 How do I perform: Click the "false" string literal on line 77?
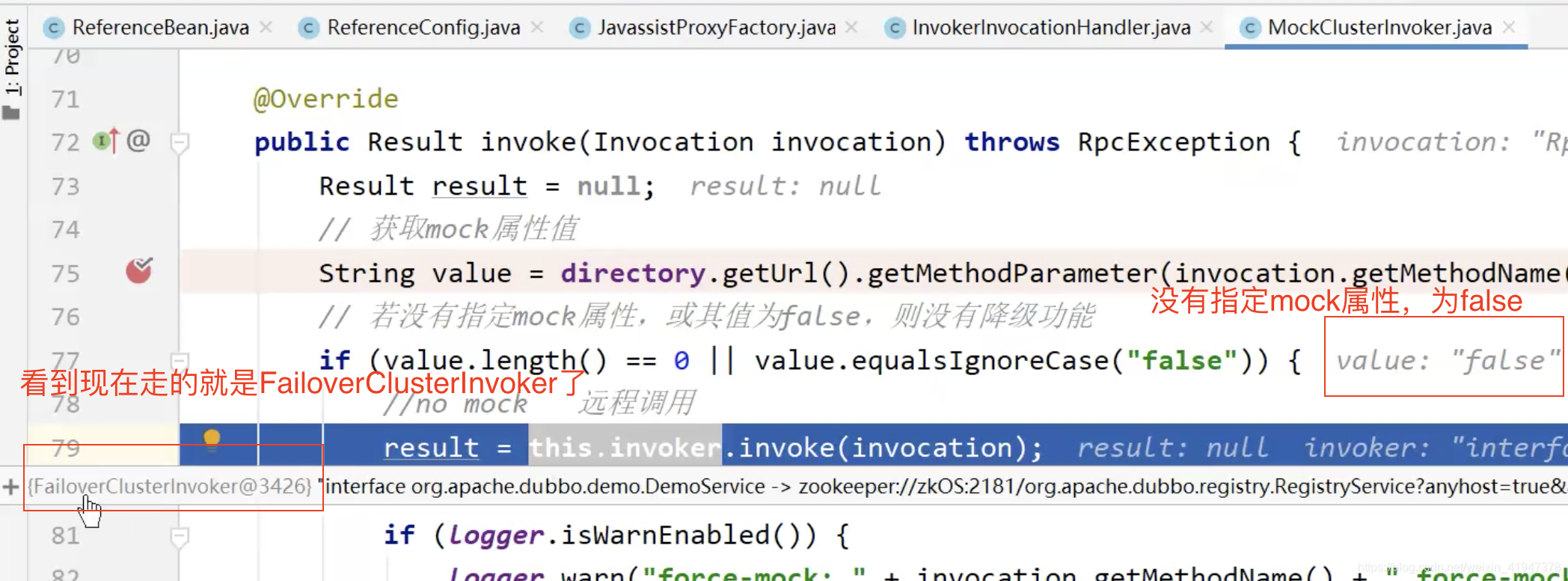coord(1183,361)
